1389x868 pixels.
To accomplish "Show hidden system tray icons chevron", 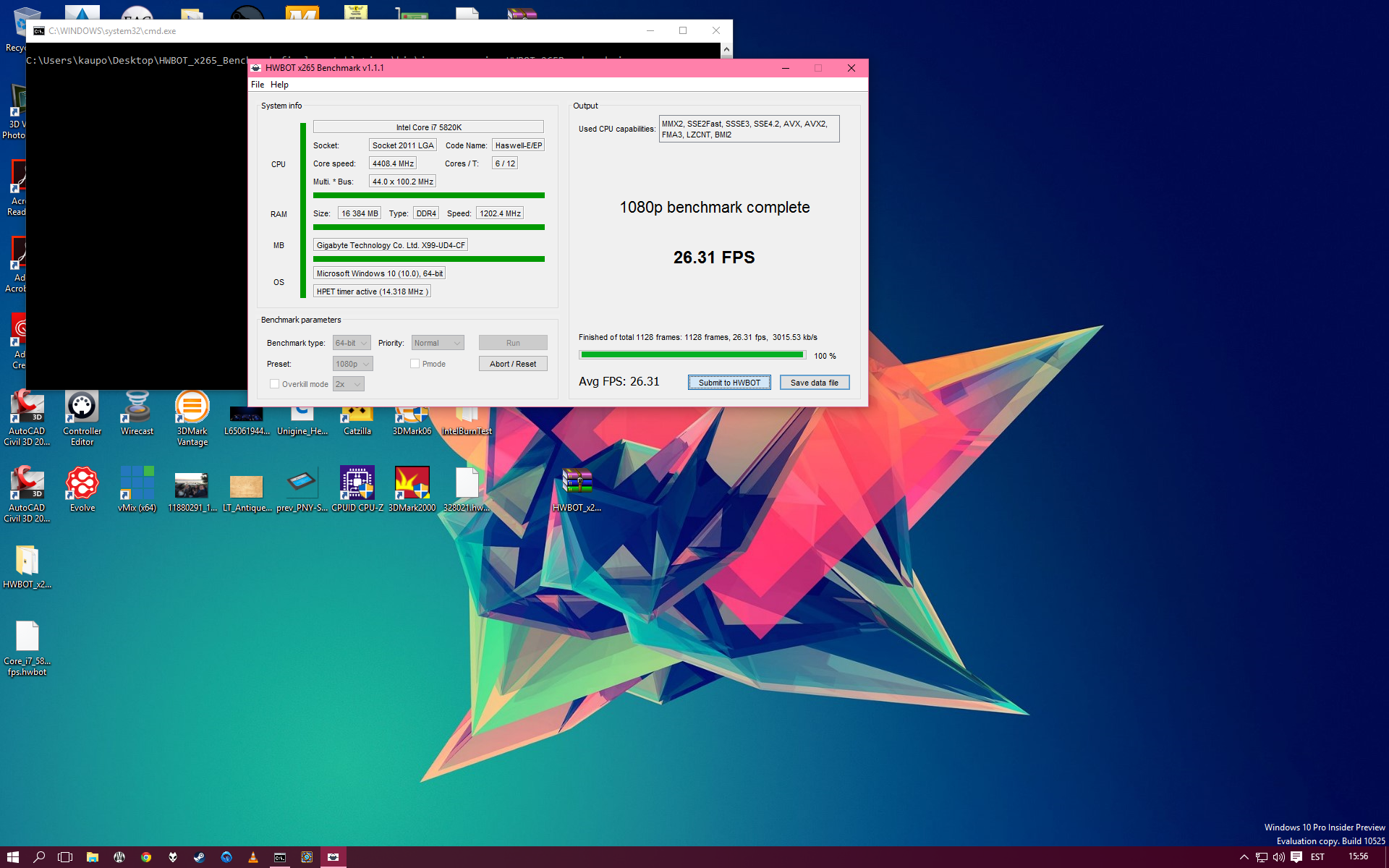I will click(1244, 857).
